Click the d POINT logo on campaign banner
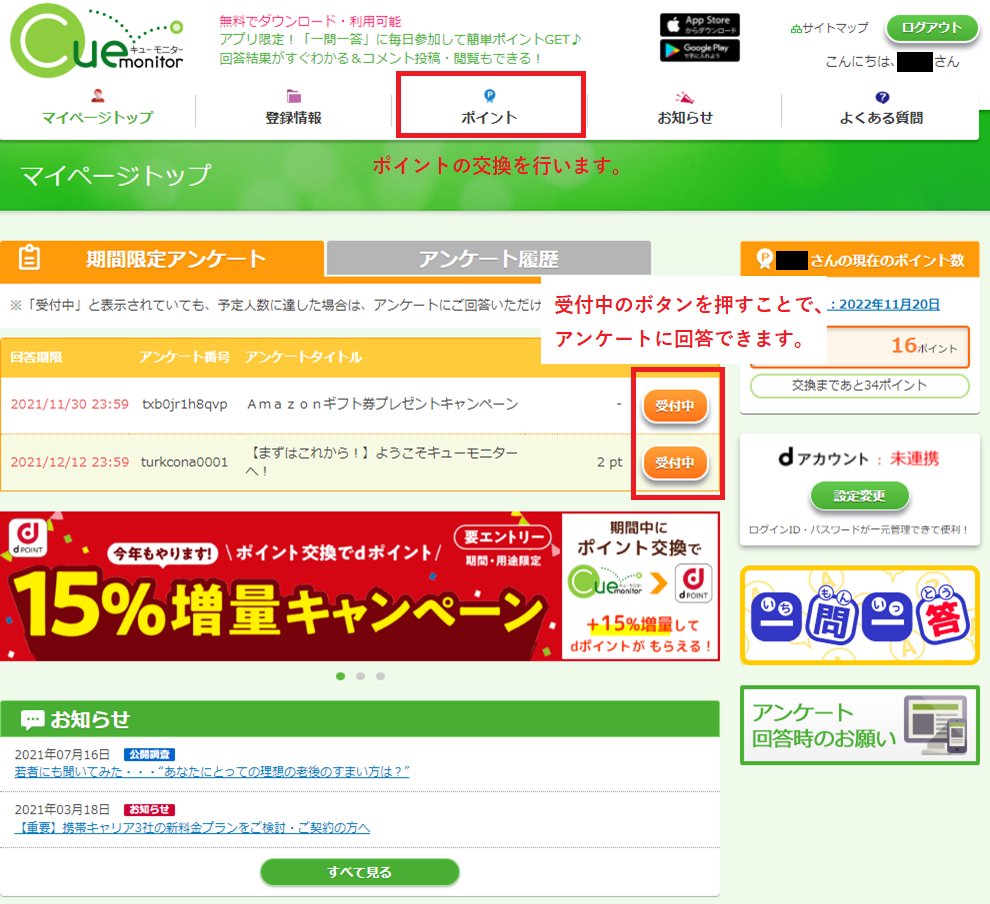Image resolution: width=990 pixels, height=904 pixels. (28, 536)
